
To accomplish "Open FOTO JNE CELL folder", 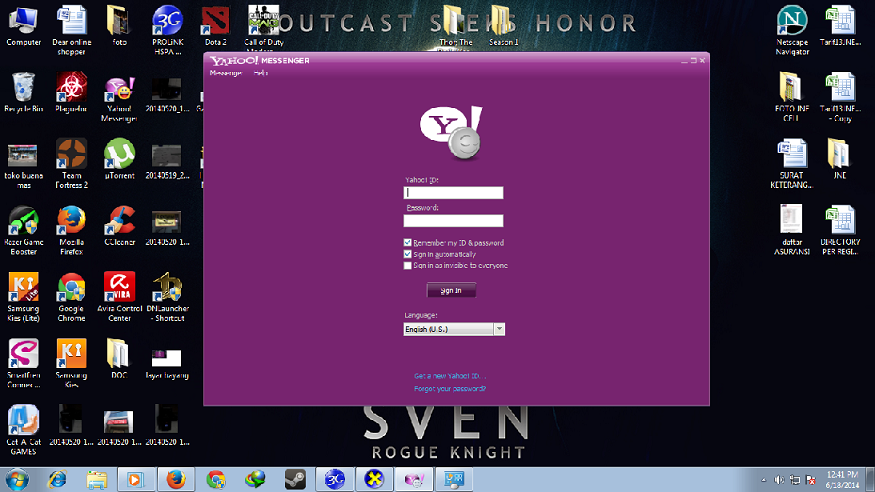I will pyautogui.click(x=791, y=97).
